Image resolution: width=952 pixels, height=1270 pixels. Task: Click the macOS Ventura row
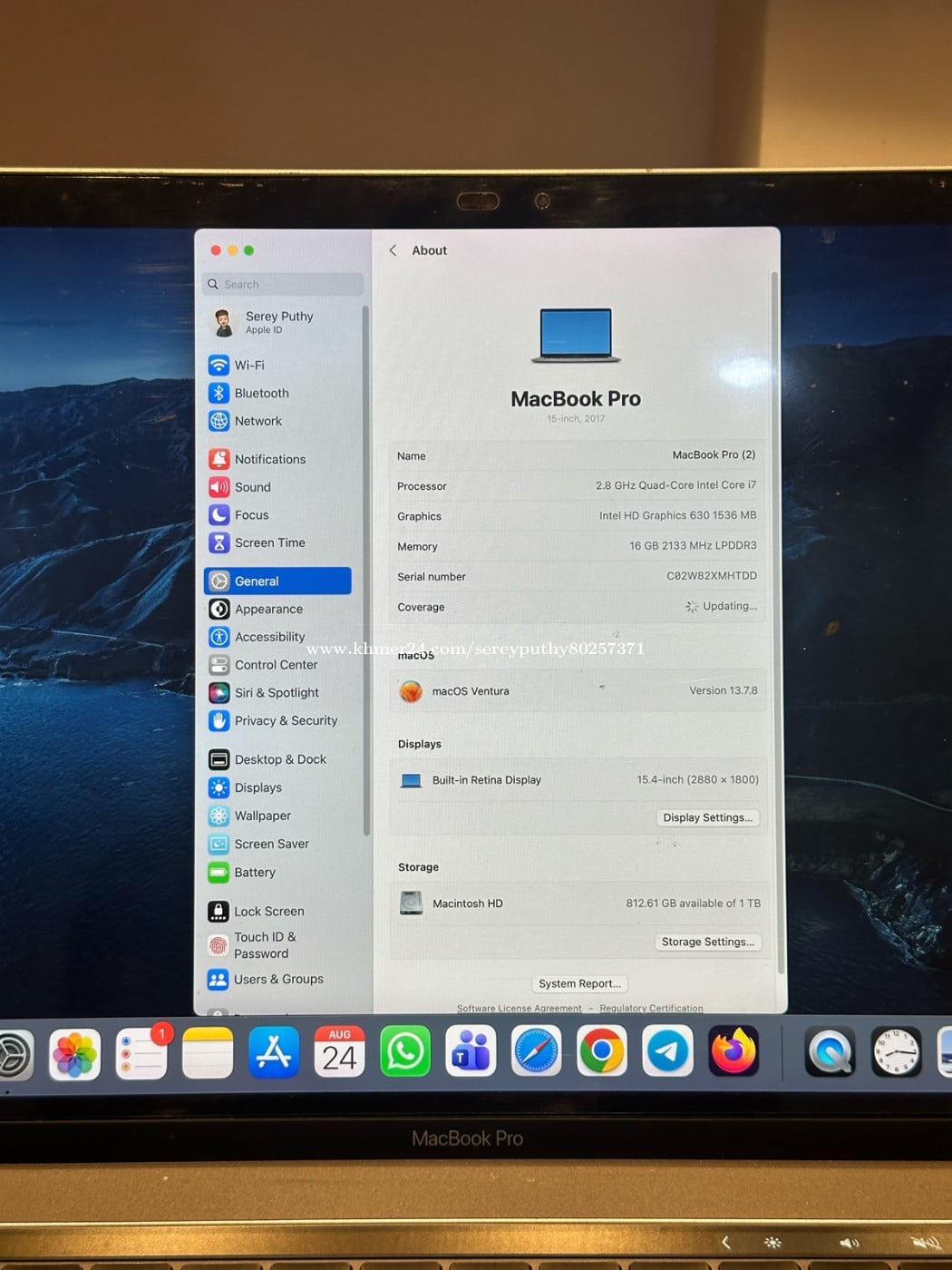point(578,691)
